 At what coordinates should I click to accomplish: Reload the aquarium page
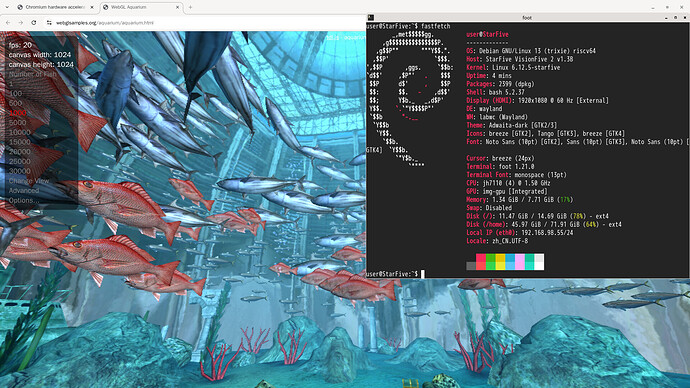(34, 22)
